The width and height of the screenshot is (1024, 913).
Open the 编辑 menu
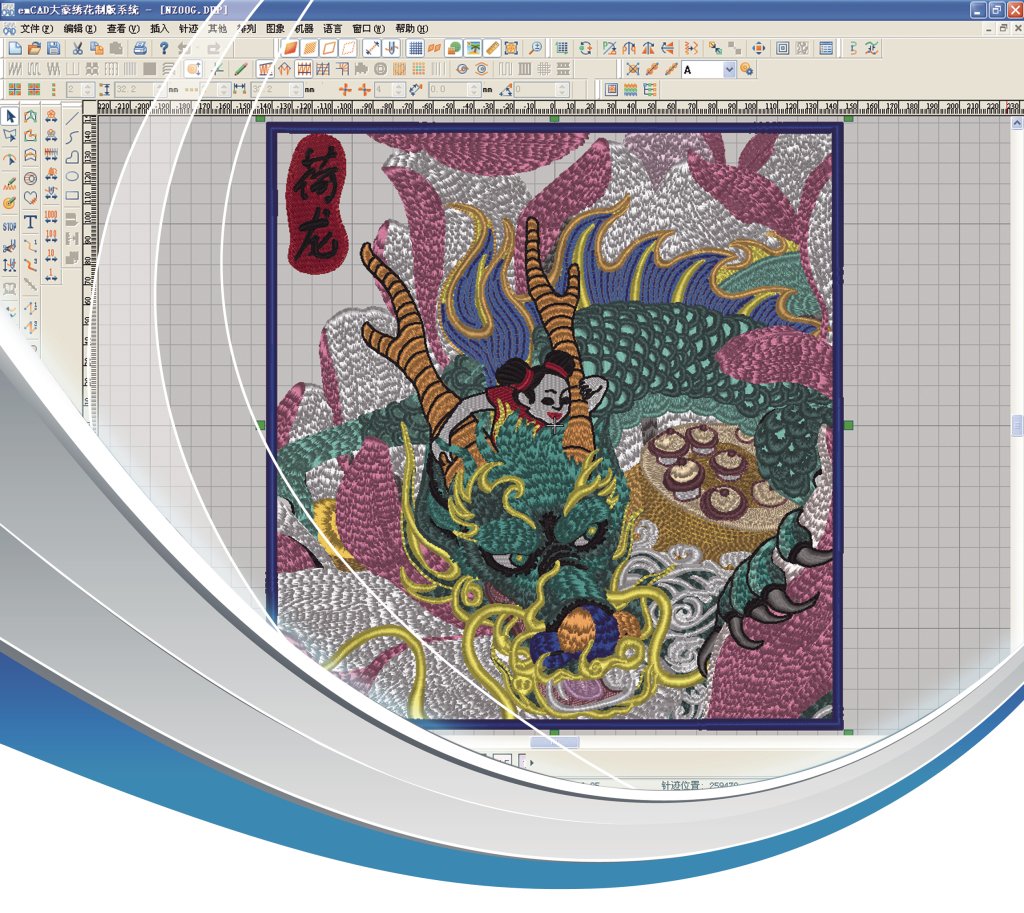(x=80, y=29)
